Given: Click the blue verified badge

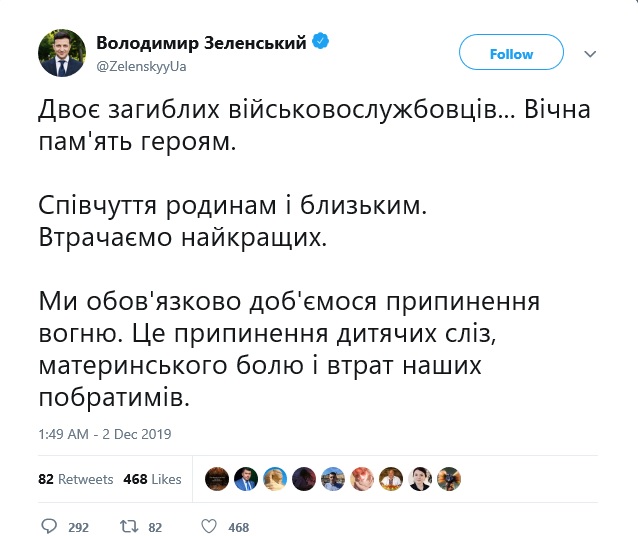Looking at the screenshot, I should coord(322,42).
